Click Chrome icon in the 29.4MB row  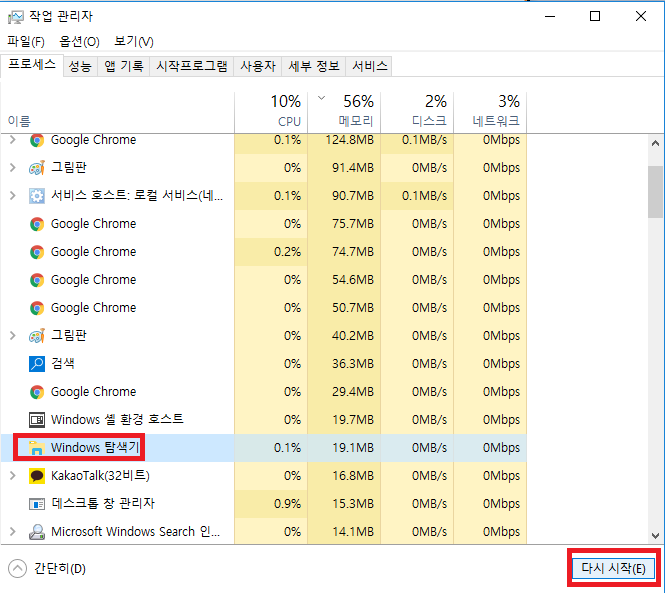point(37,392)
